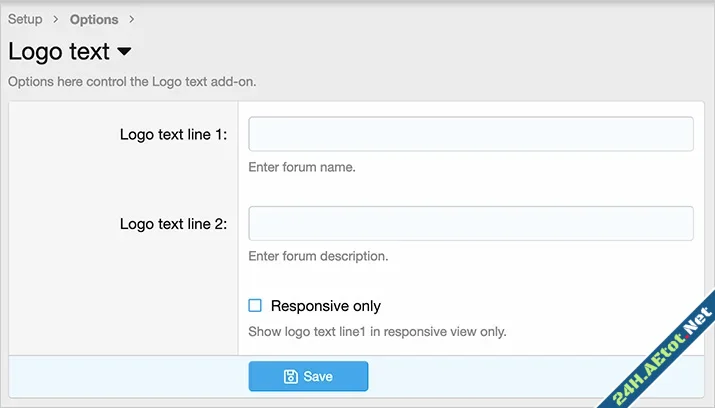Click the Save button

(x=308, y=377)
